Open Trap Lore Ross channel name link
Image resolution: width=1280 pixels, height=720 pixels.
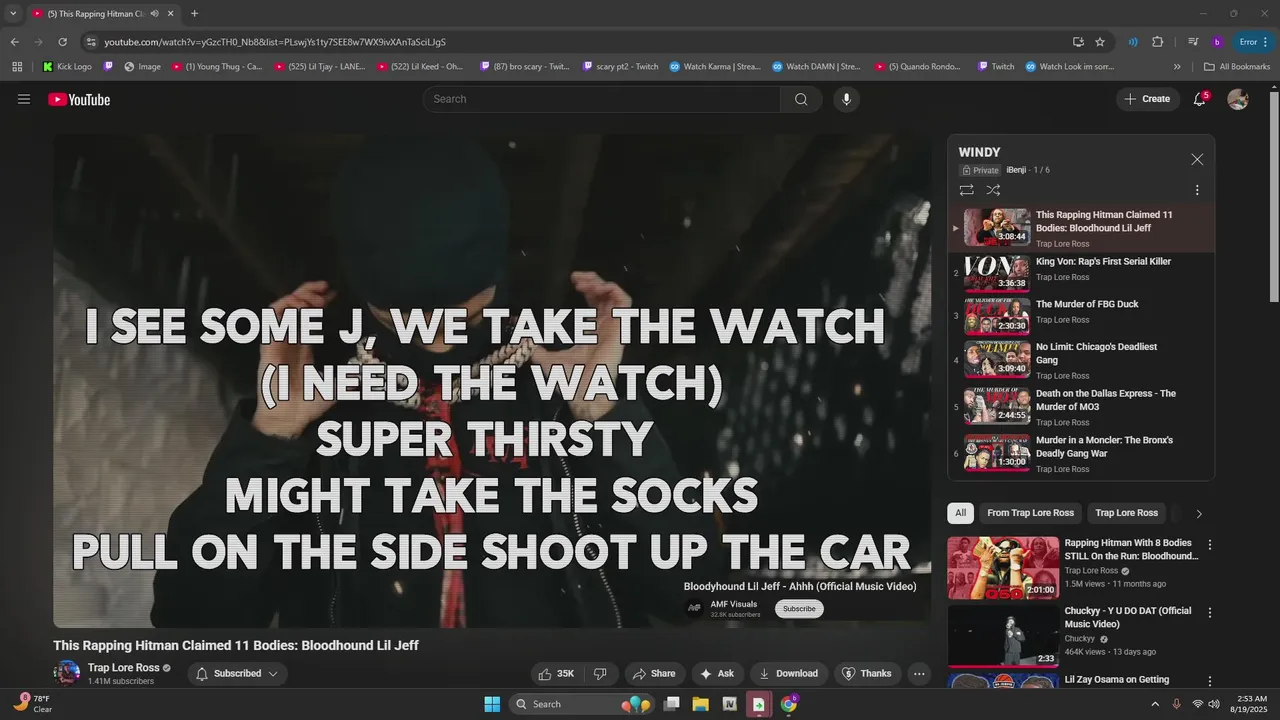pyautogui.click(x=124, y=668)
